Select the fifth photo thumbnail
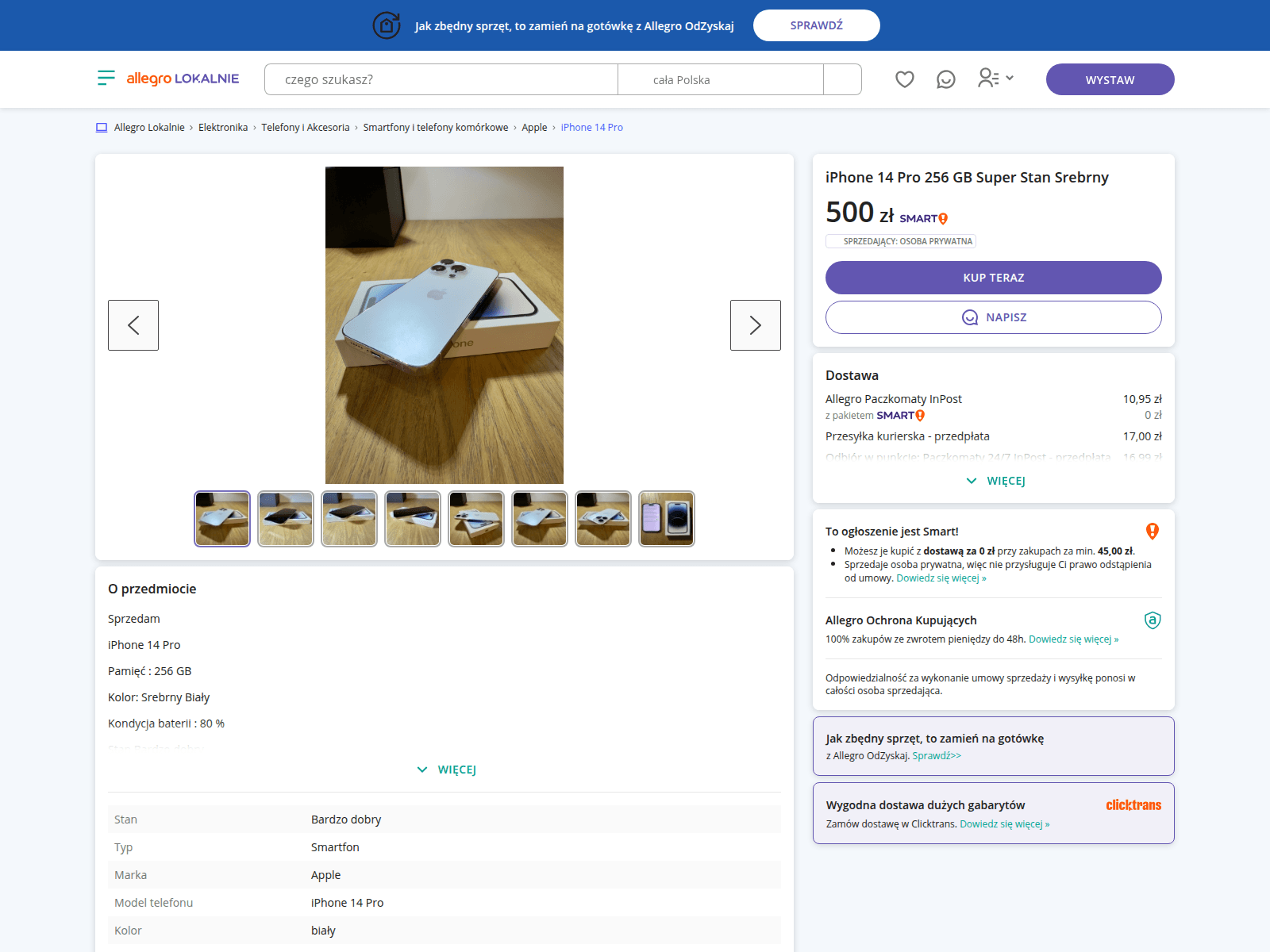 pyautogui.click(x=476, y=519)
